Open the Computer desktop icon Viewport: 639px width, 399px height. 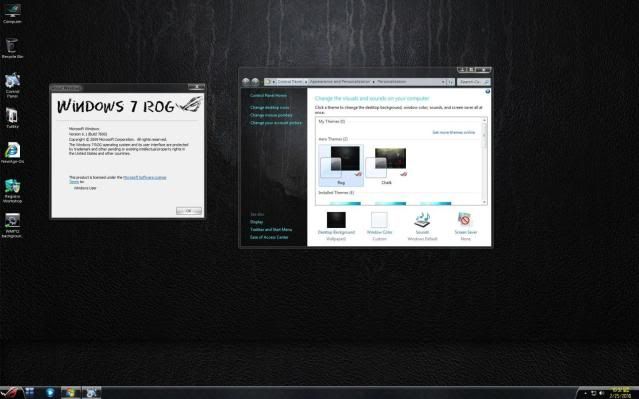click(12, 13)
